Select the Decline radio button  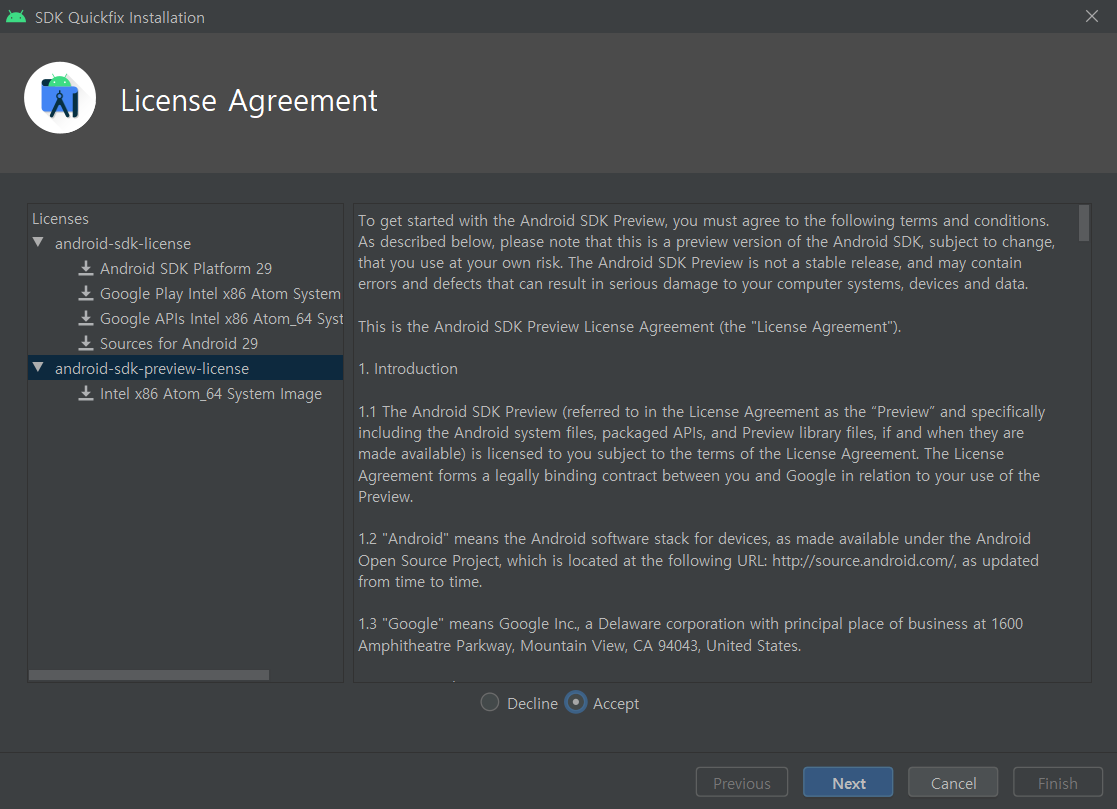pos(489,702)
